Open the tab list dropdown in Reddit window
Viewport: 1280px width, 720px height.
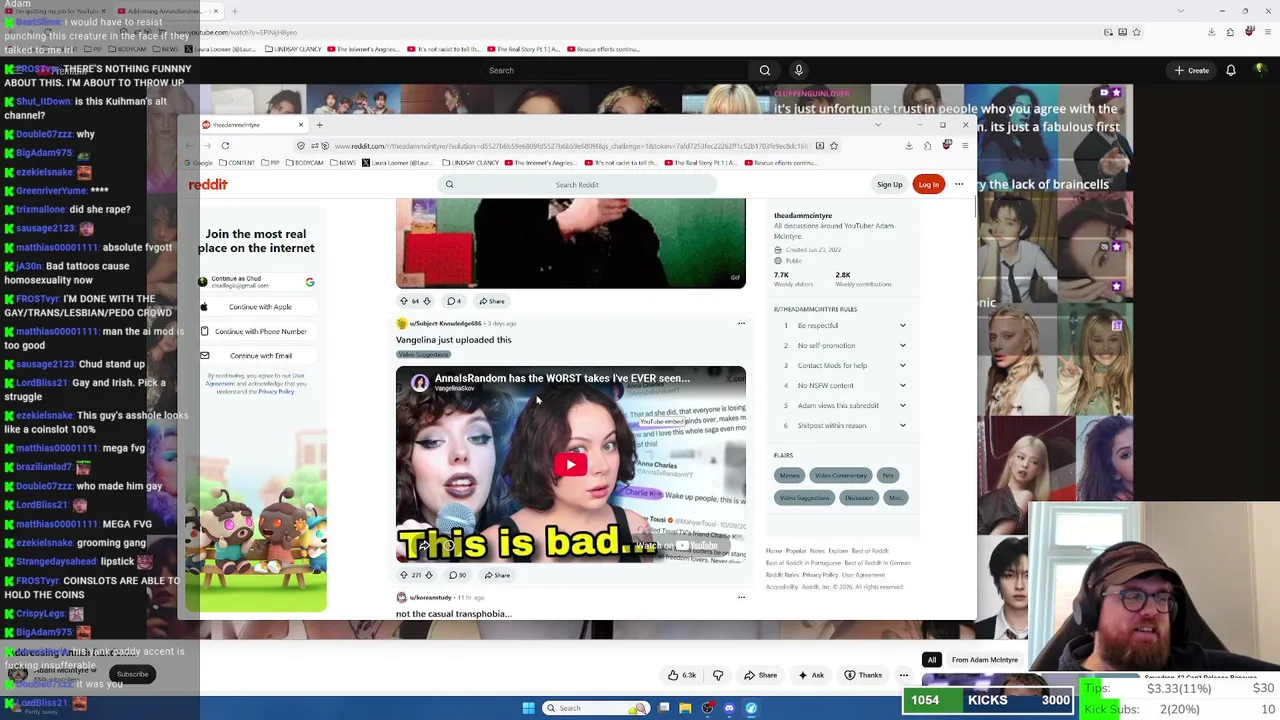pos(878,125)
